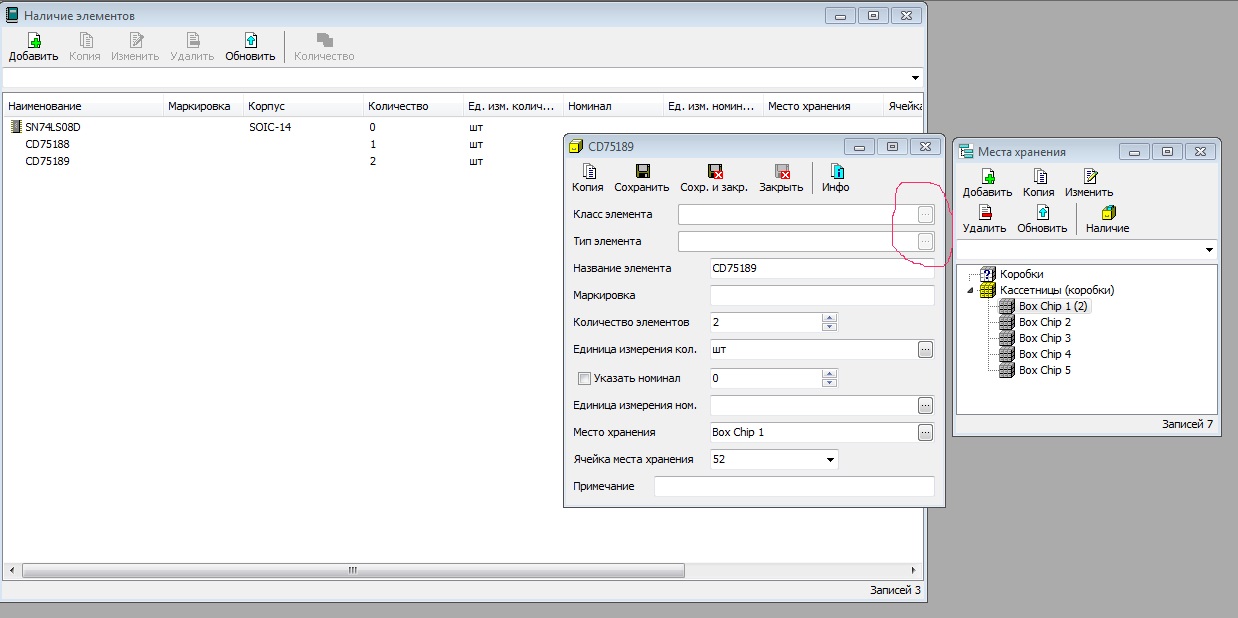The image size is (1238, 618).
Task: Sort by the Наименование column header
Action: 84,106
